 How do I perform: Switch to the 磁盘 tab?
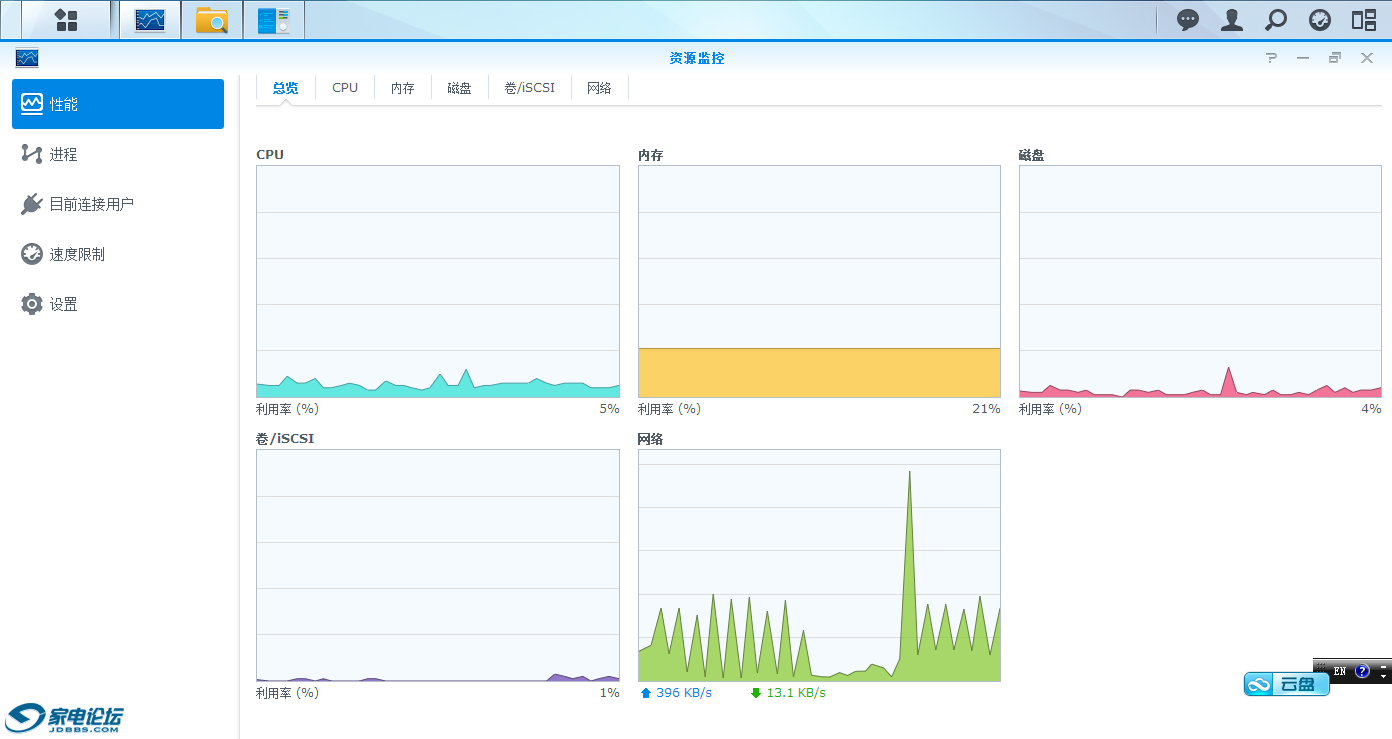point(460,88)
